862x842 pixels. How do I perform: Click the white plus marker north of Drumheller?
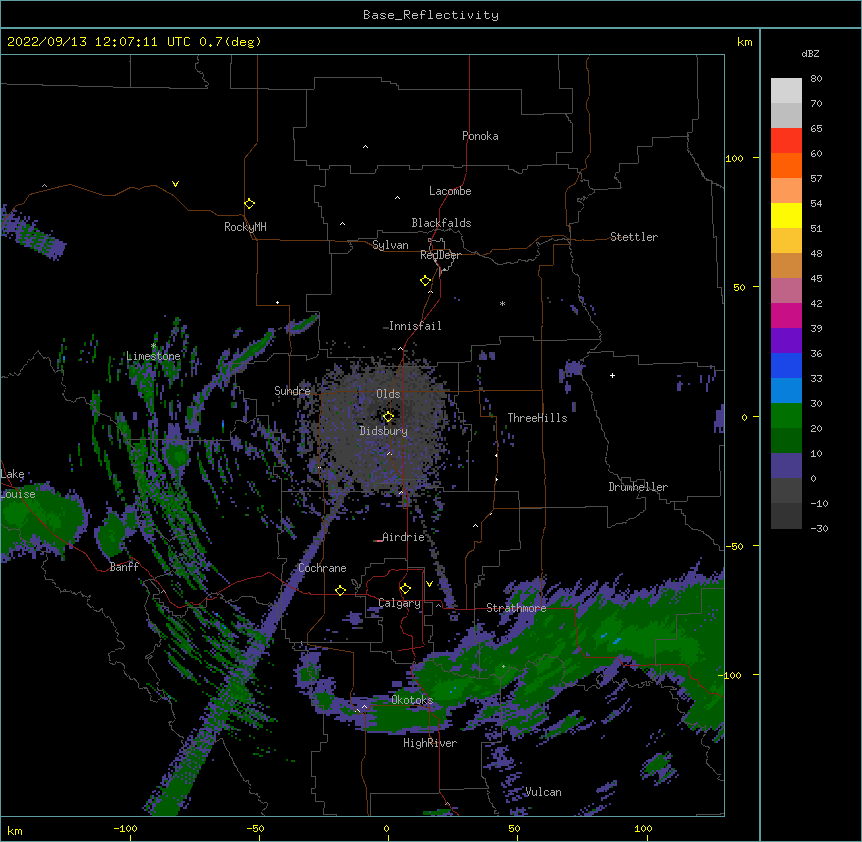pyautogui.click(x=612, y=375)
